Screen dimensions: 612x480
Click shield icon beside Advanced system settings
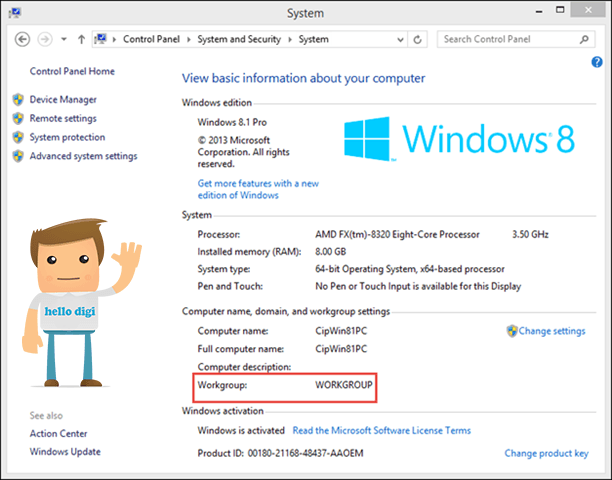[x=18, y=156]
